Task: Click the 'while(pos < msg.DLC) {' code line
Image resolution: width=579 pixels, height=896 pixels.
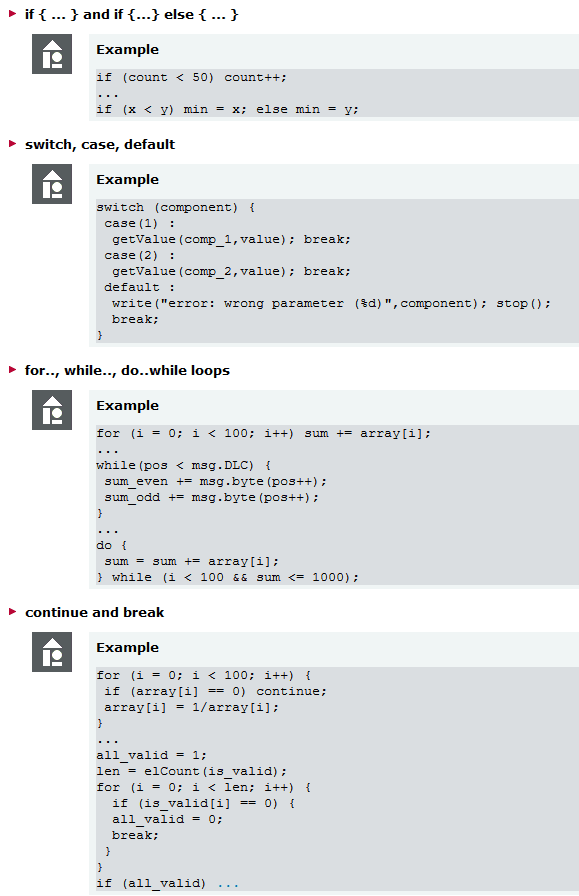Action: pyautogui.click(x=183, y=465)
